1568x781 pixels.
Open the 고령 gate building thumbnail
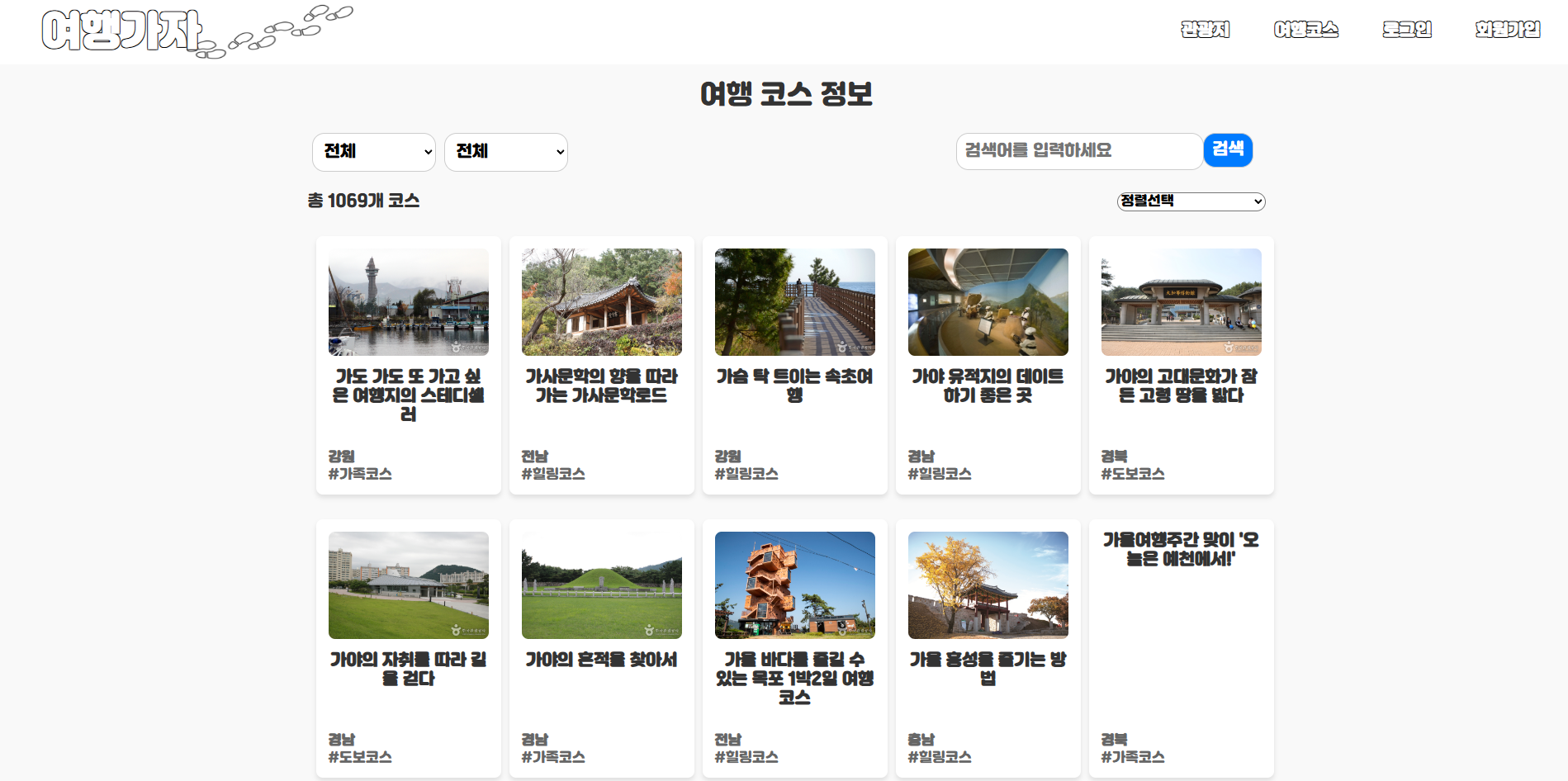click(x=1182, y=302)
